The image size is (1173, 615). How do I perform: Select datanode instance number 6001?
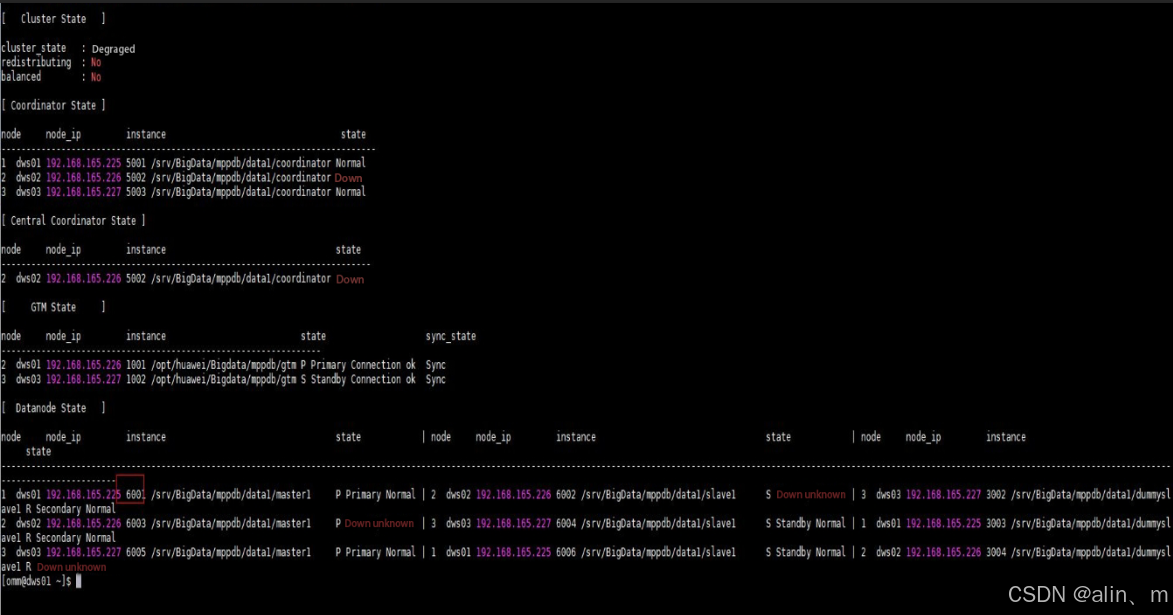[135, 495]
